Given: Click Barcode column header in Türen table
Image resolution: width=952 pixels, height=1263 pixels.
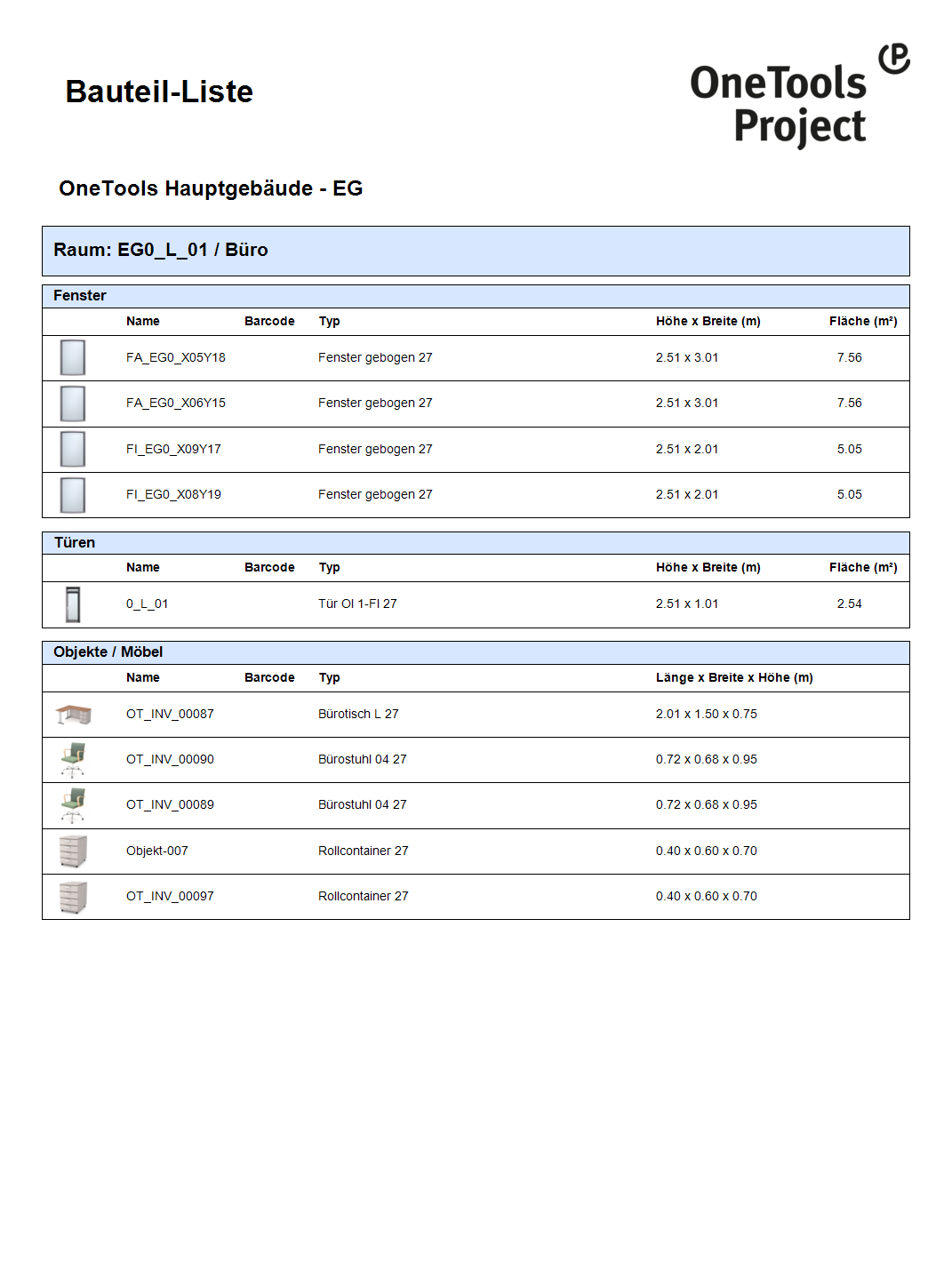Looking at the screenshot, I should click(269, 568).
